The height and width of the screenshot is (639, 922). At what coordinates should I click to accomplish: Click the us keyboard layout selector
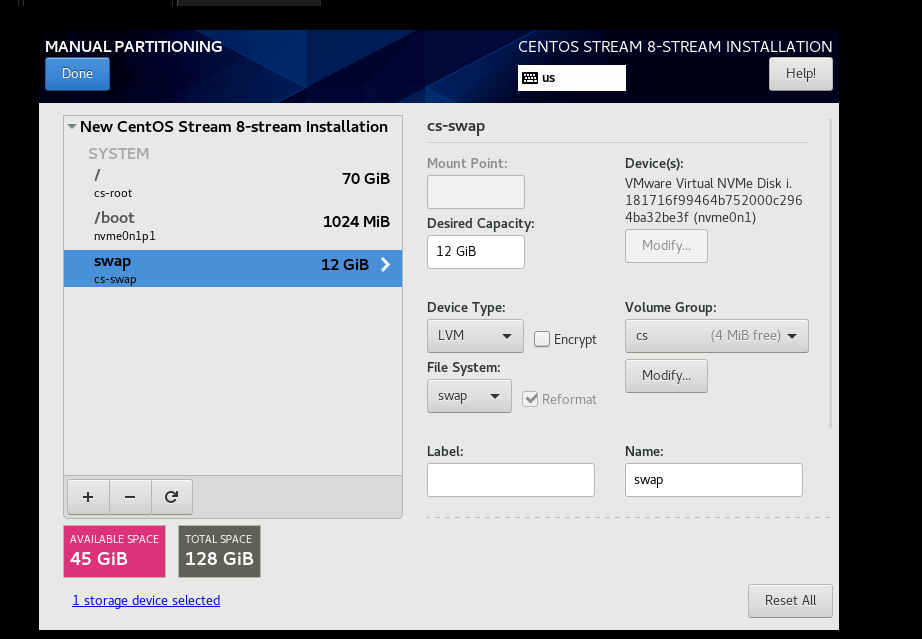pos(572,78)
